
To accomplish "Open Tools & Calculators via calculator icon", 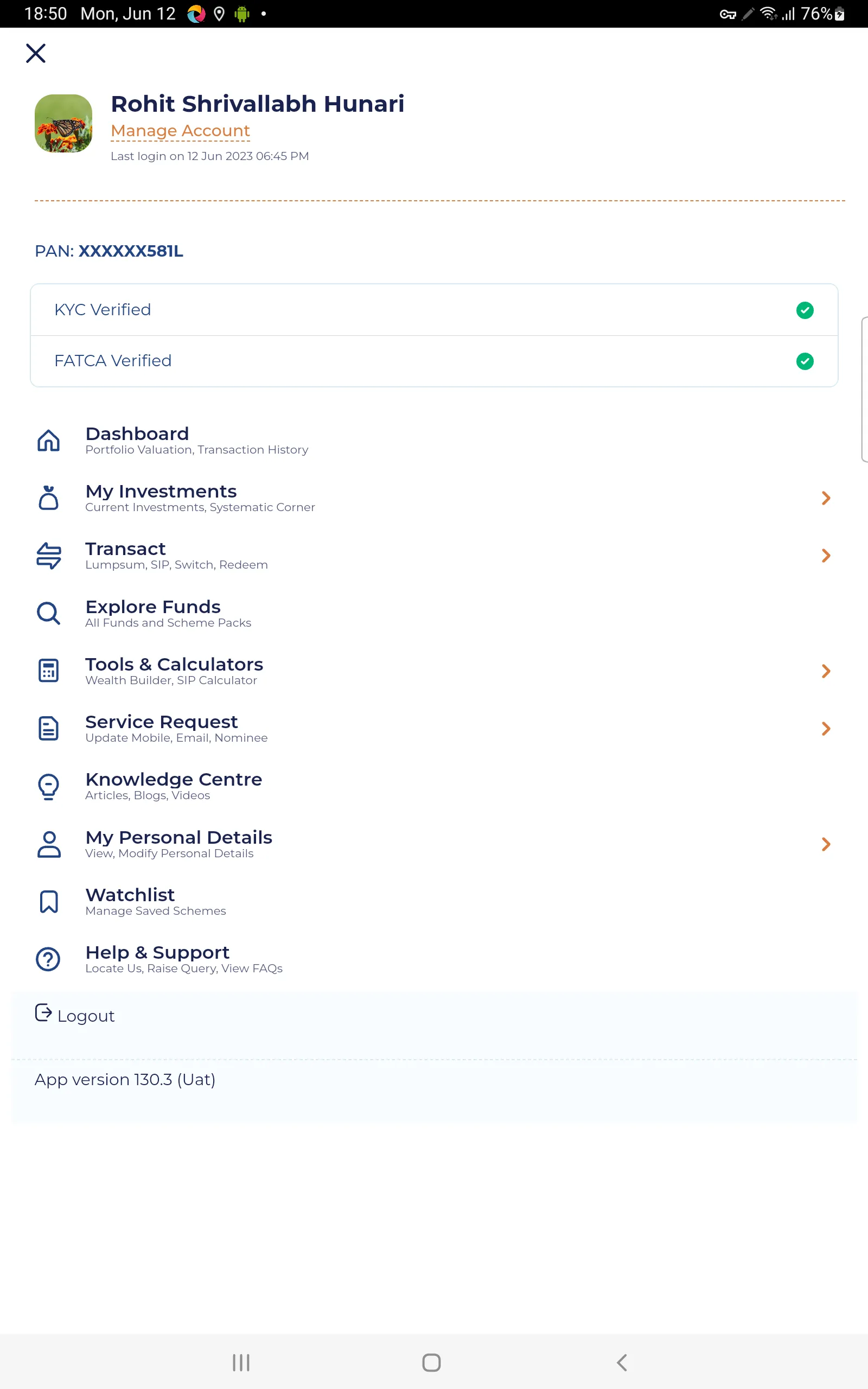I will click(48, 671).
